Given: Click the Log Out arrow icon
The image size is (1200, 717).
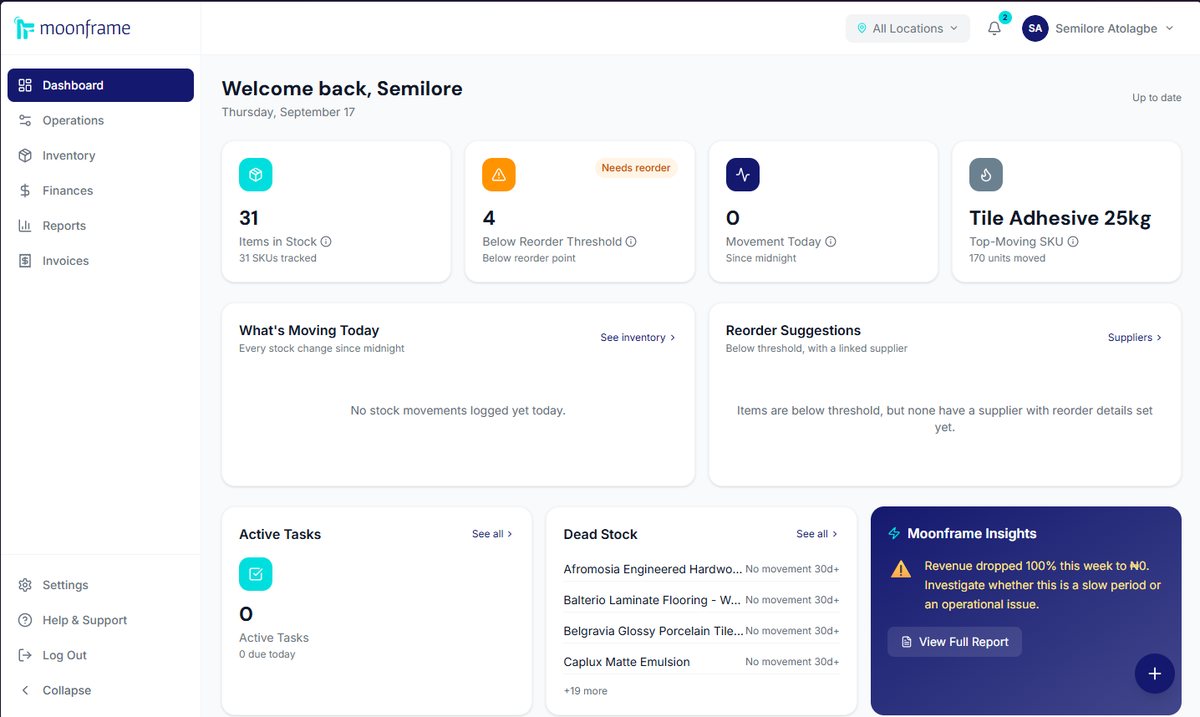Looking at the screenshot, I should tap(25, 655).
